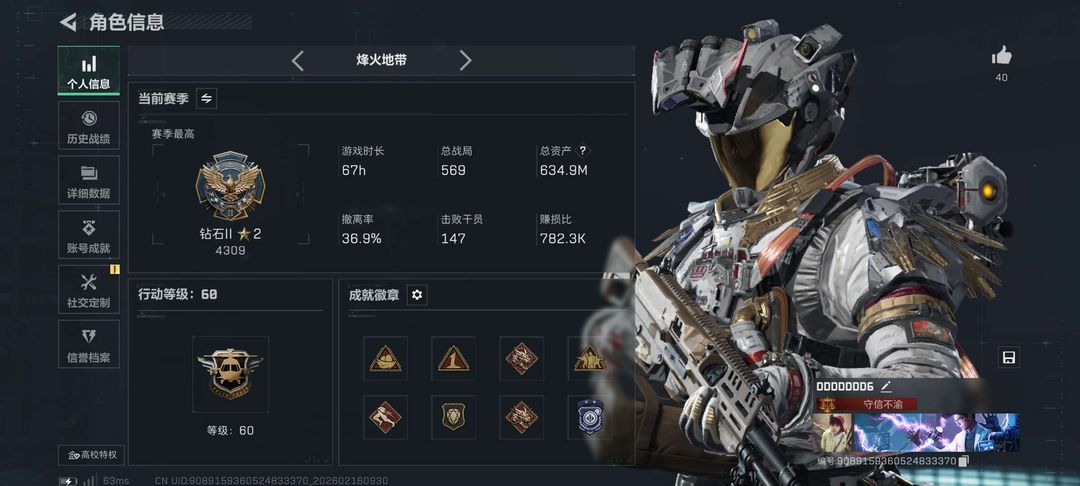Open the 信誉档案 tab
Viewport: 1080px width, 486px height.
(x=88, y=344)
